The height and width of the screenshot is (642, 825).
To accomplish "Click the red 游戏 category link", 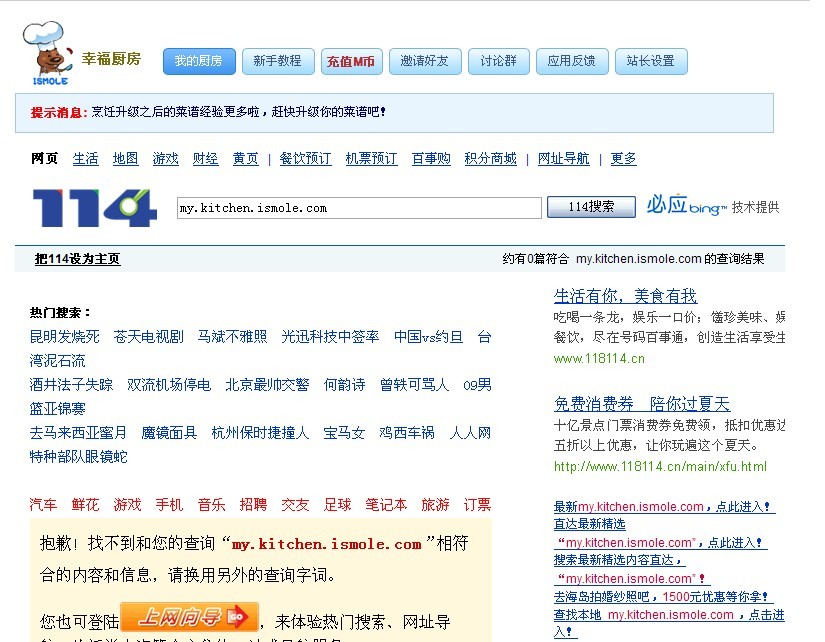I will [x=127, y=505].
